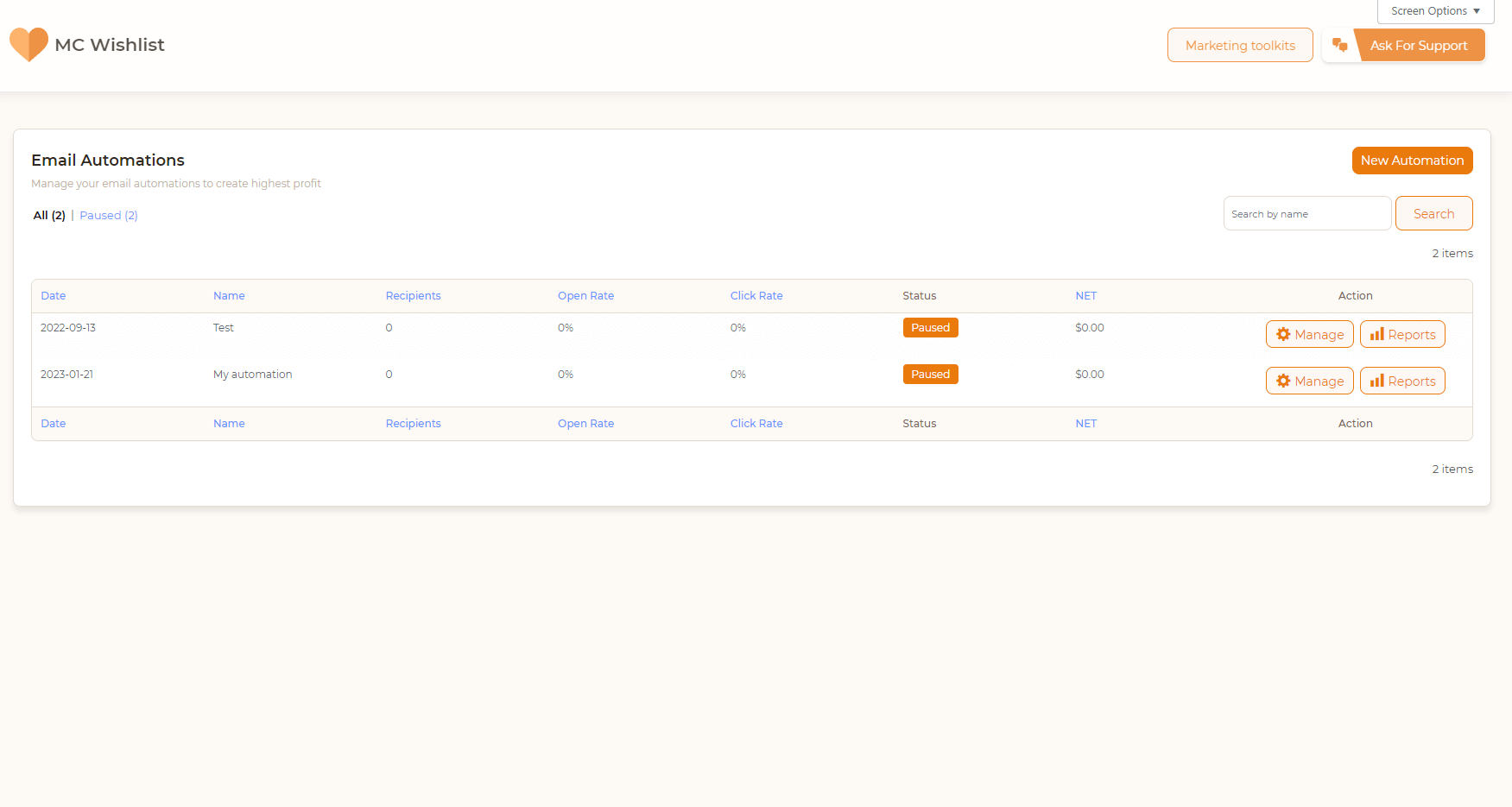Viewport: 1512px width, 807px height.
Task: Open Marketing toolkits
Action: point(1239,46)
